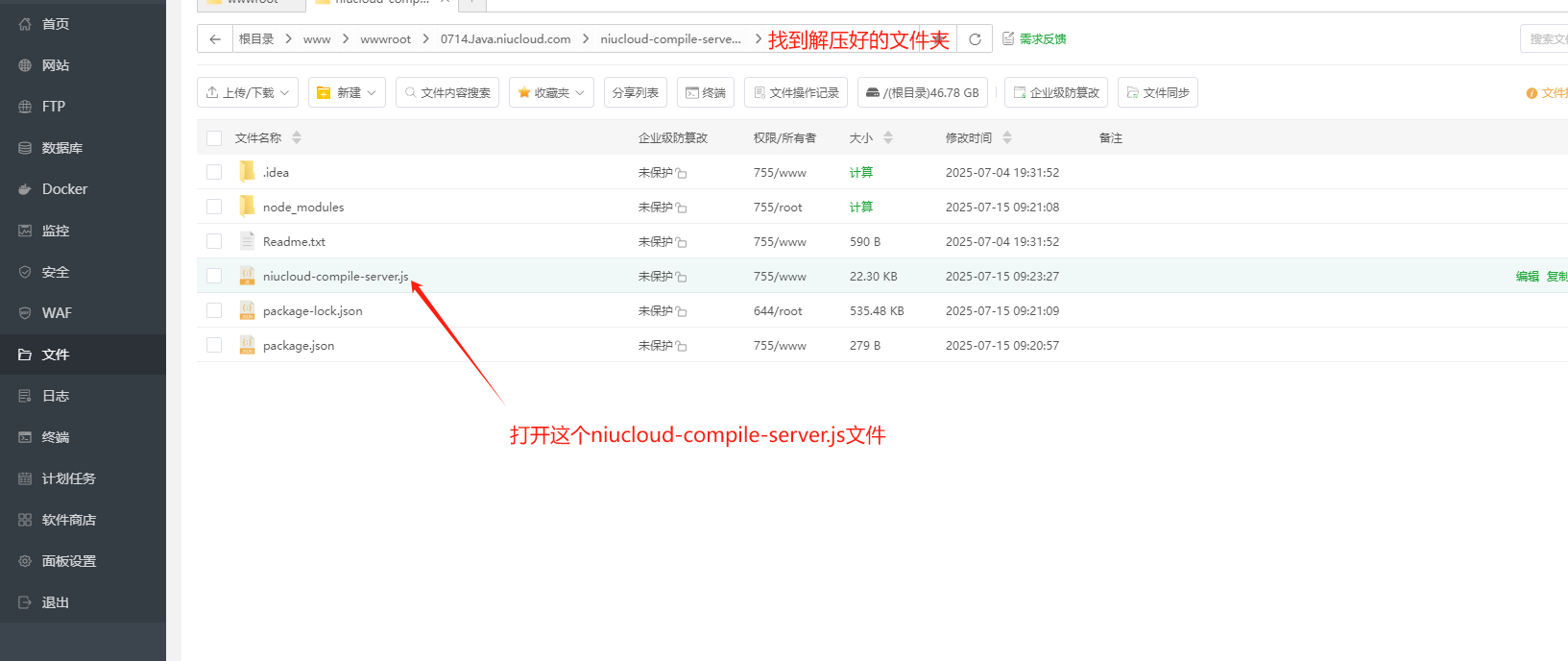Click the back arrow in path bar
1568x661 pixels.
[x=215, y=39]
